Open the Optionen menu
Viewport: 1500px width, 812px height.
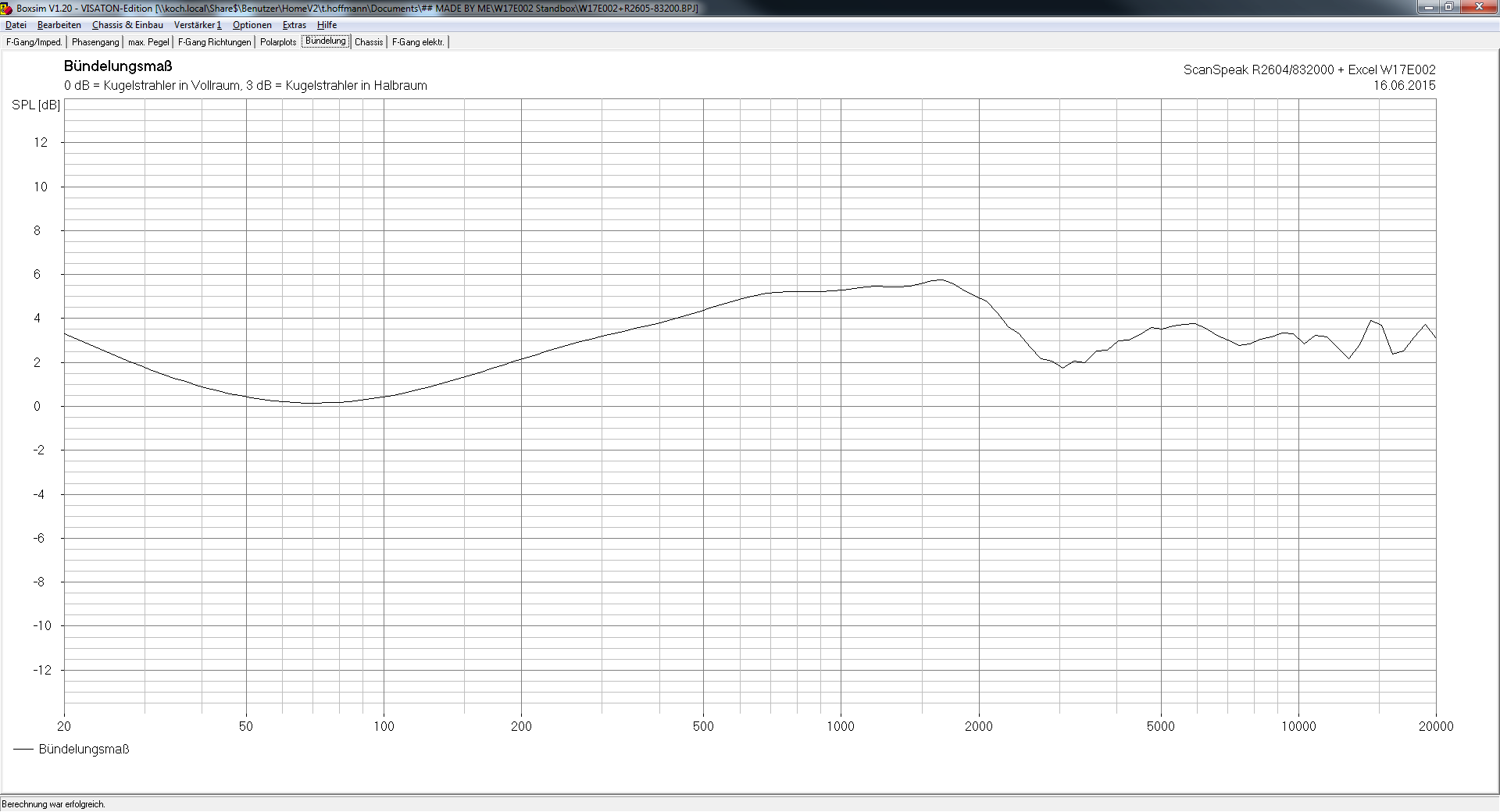coord(252,25)
